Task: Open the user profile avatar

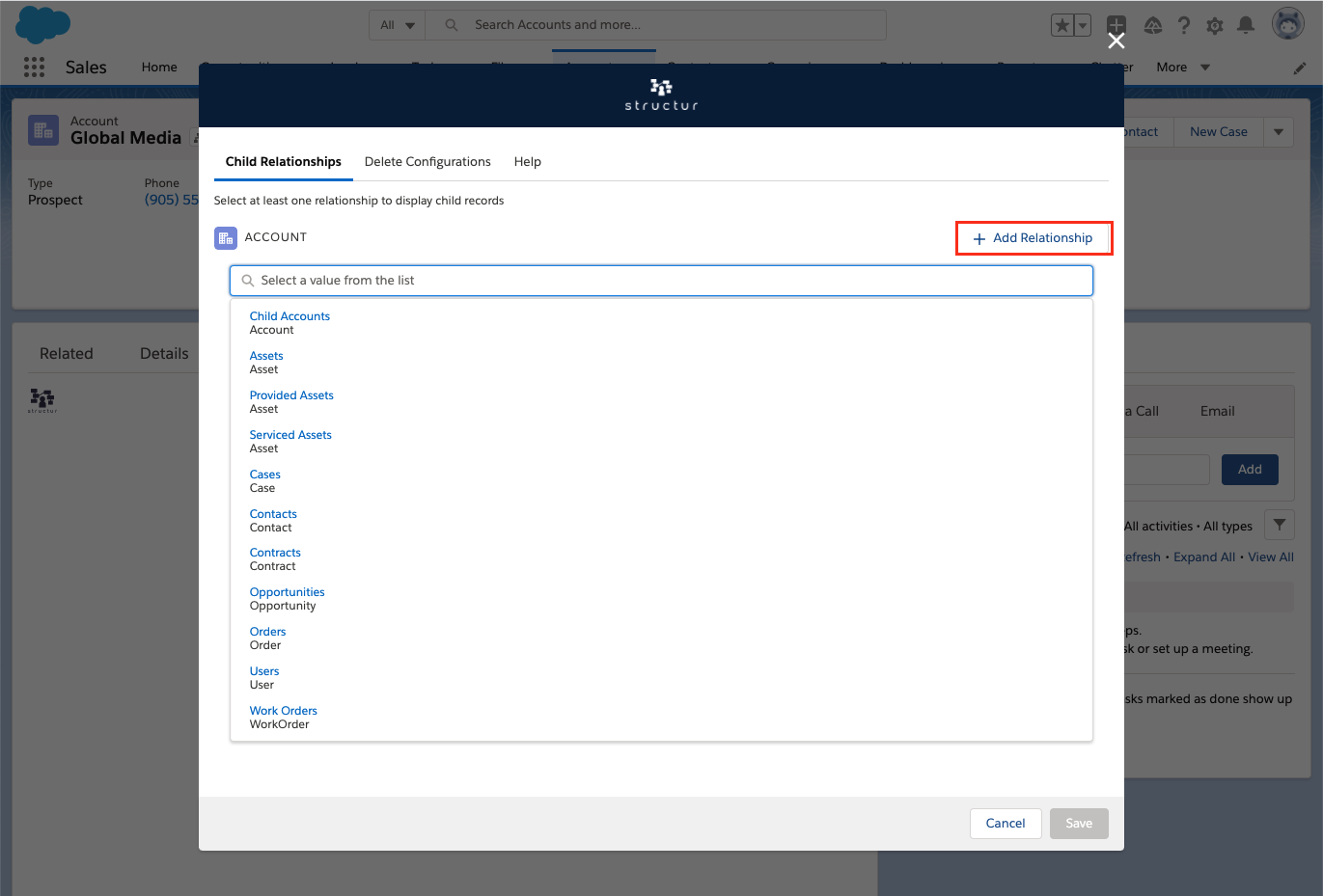Action: pyautogui.click(x=1287, y=24)
